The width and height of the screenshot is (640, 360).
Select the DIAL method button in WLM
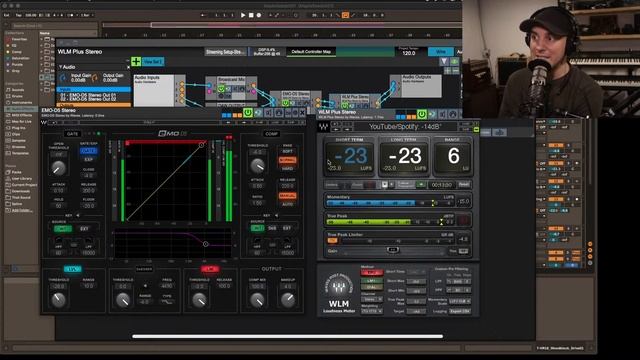point(371,288)
